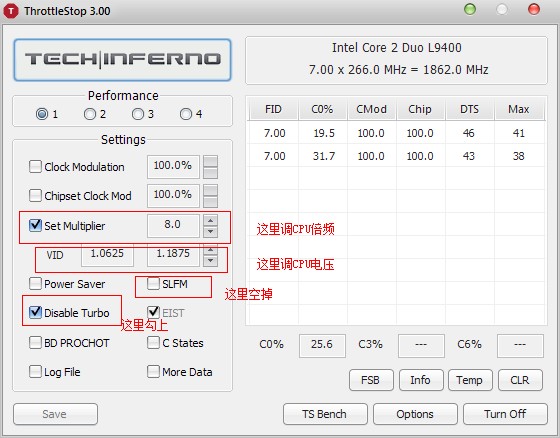
Task: Click the VID 1.0625 value field
Action: tap(108, 255)
